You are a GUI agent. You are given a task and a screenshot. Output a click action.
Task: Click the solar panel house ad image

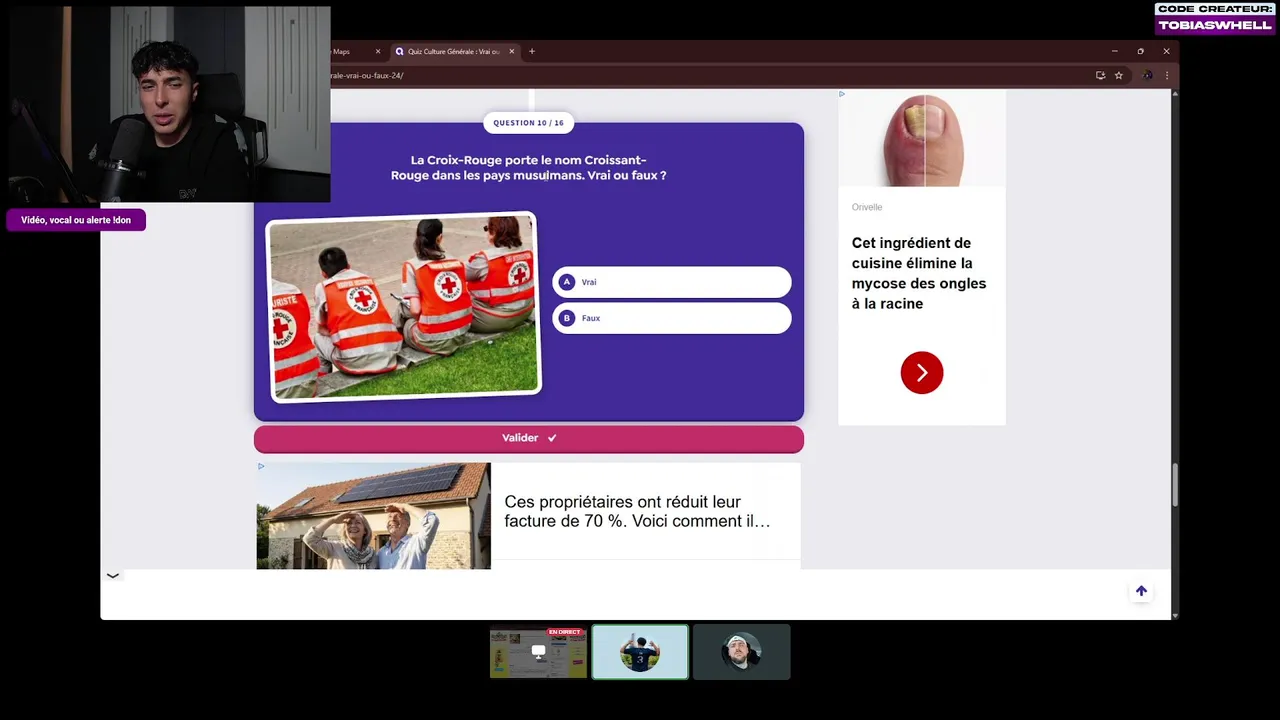point(374,516)
